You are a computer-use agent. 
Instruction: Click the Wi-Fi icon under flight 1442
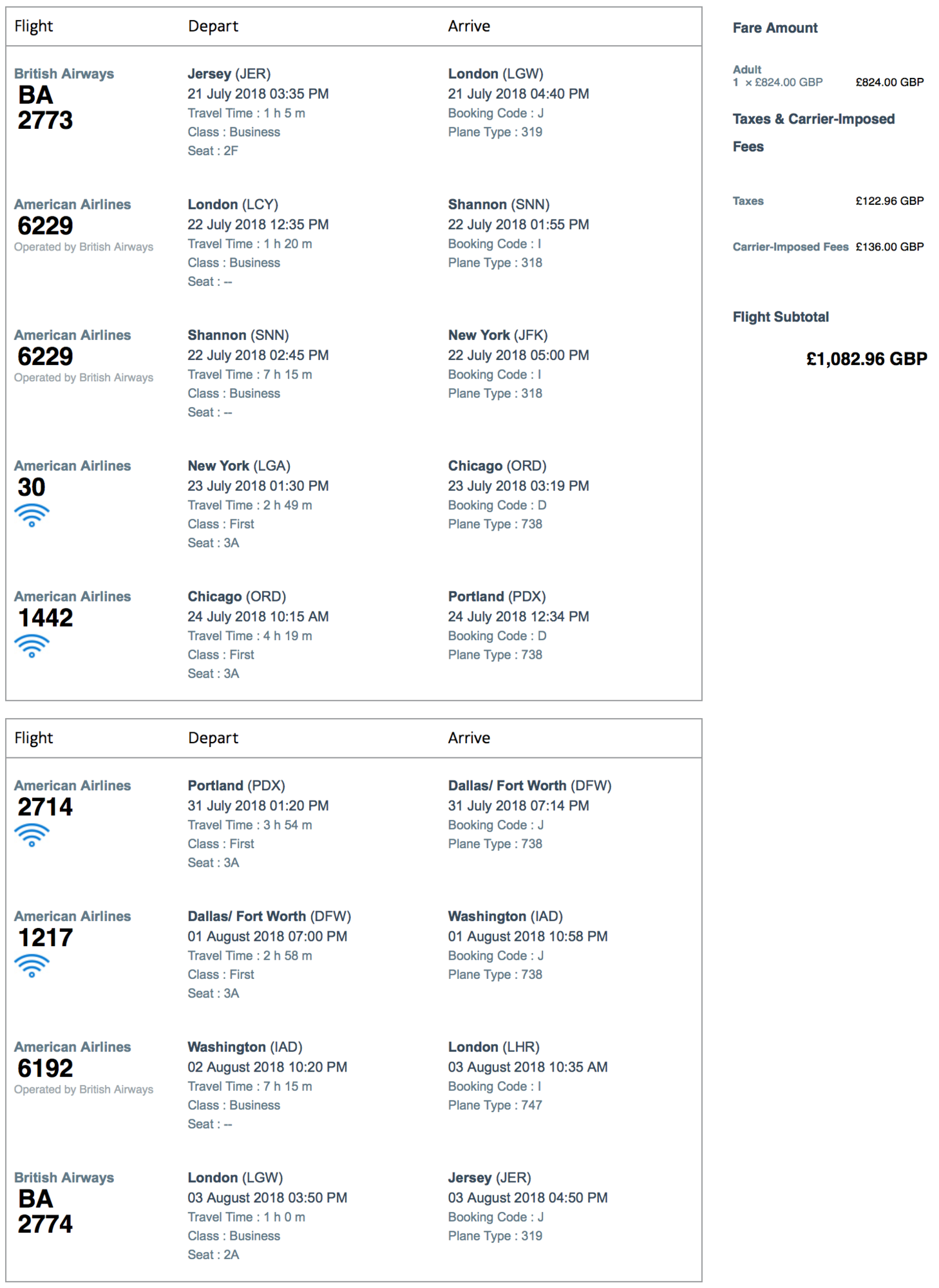[x=32, y=646]
